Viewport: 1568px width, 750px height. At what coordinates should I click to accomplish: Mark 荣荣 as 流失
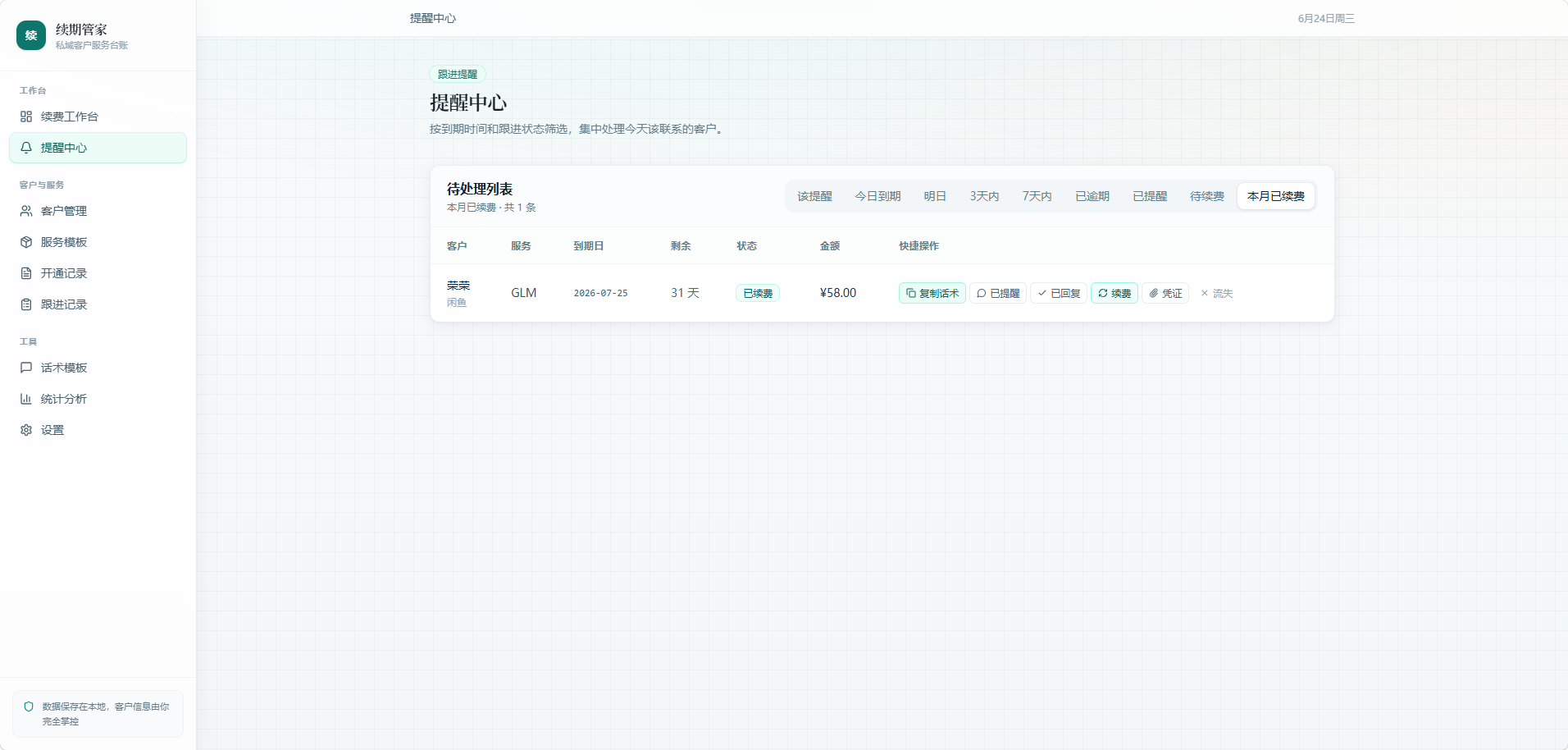[x=1216, y=293]
